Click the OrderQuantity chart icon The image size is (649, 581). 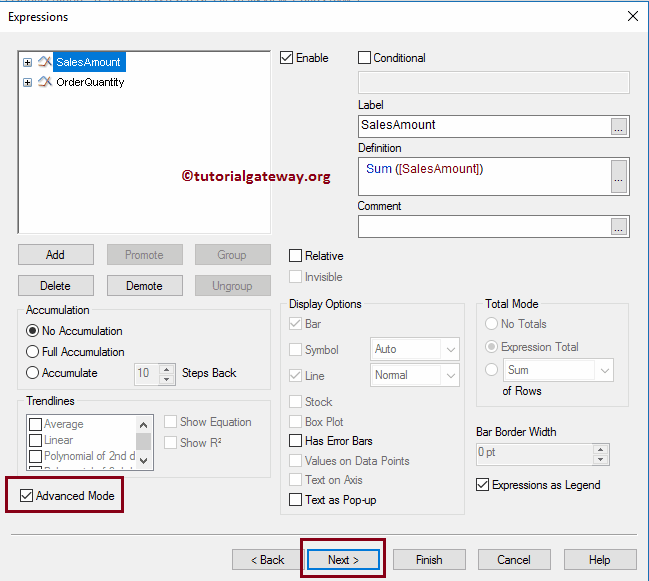pyautogui.click(x=45, y=82)
